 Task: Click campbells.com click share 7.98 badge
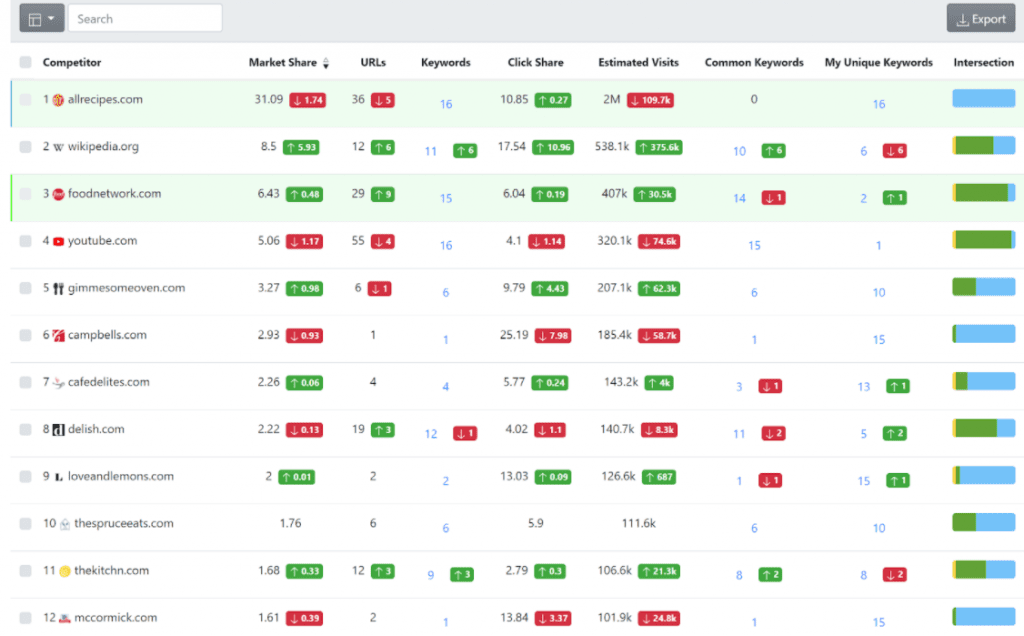(x=552, y=336)
